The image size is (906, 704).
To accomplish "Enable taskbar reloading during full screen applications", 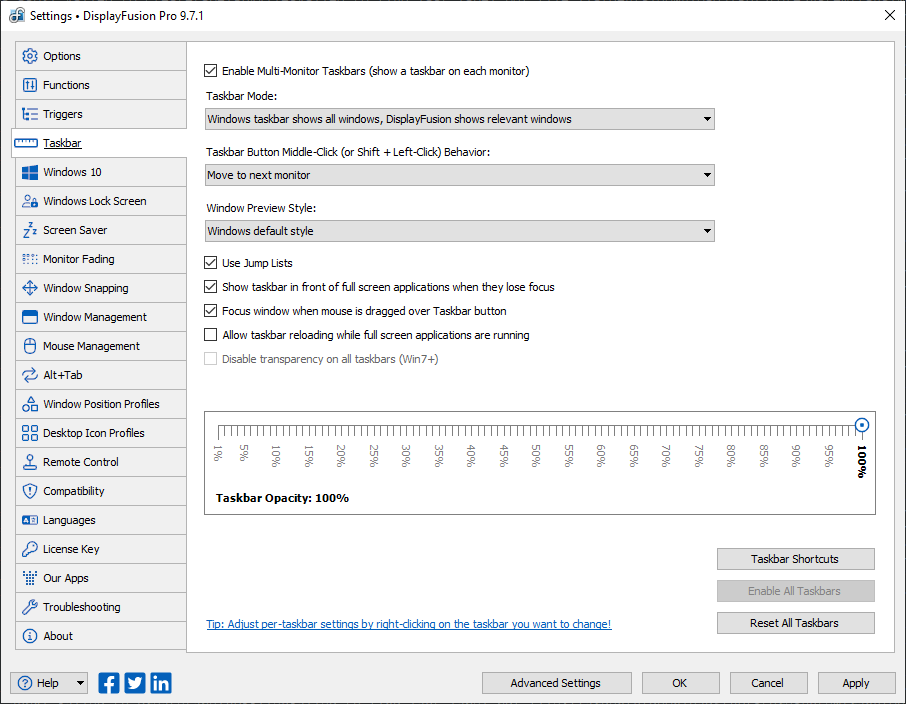I will click(211, 335).
